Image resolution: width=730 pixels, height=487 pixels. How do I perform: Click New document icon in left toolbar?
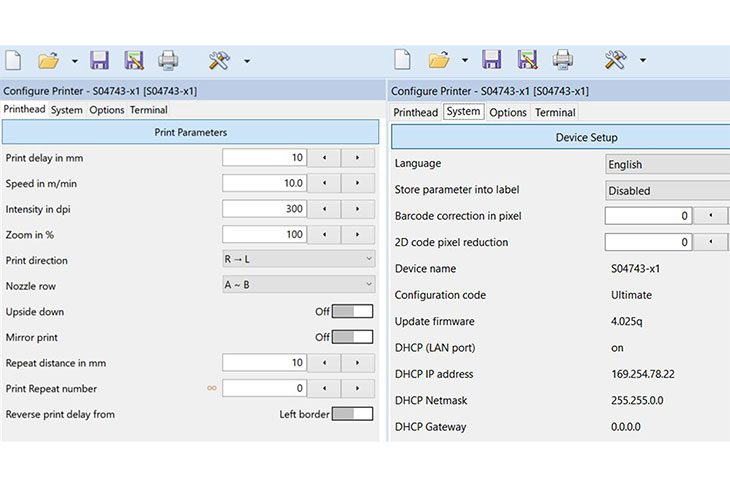coord(14,61)
